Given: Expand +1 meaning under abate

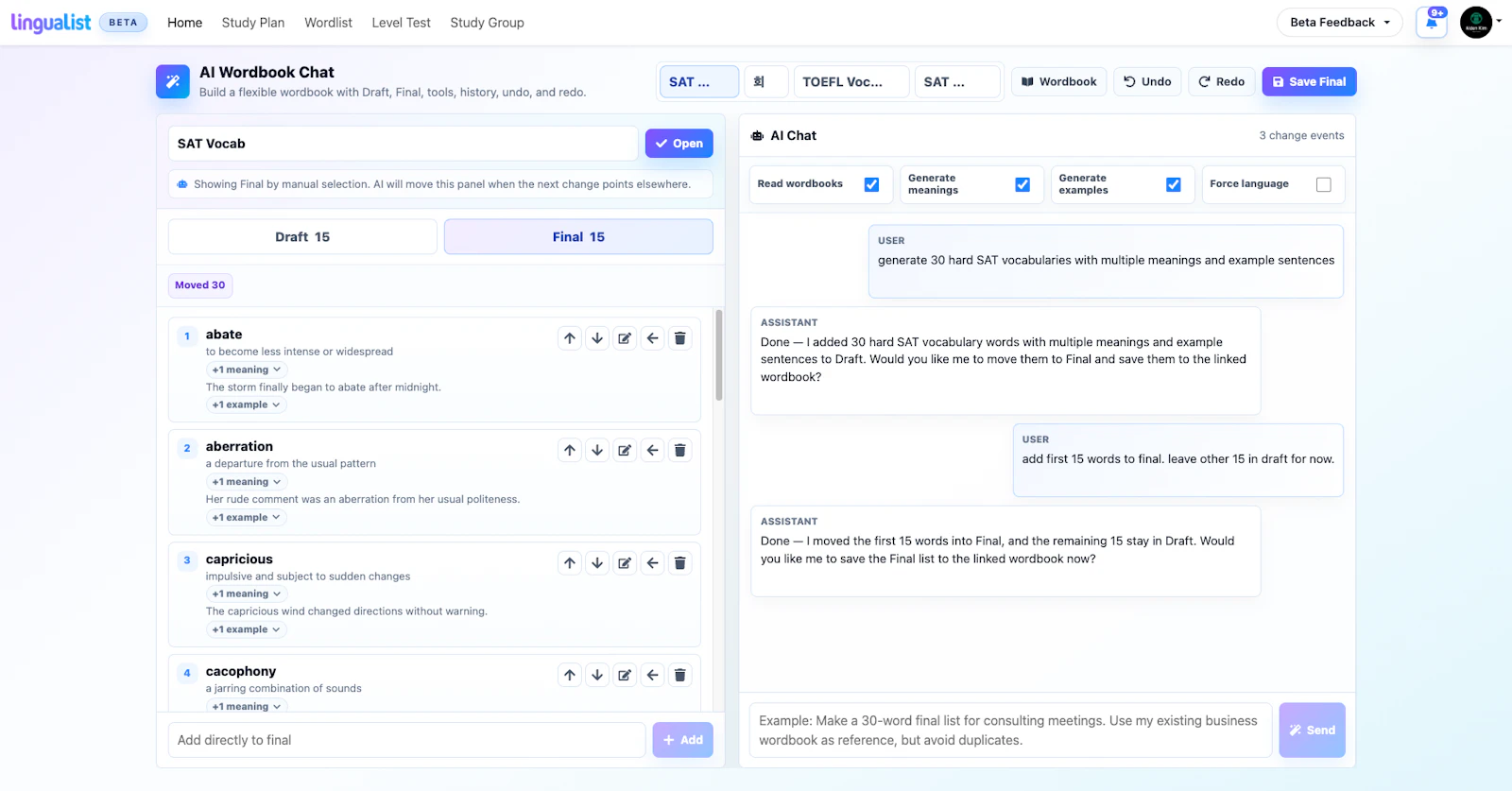Looking at the screenshot, I should click(x=247, y=370).
